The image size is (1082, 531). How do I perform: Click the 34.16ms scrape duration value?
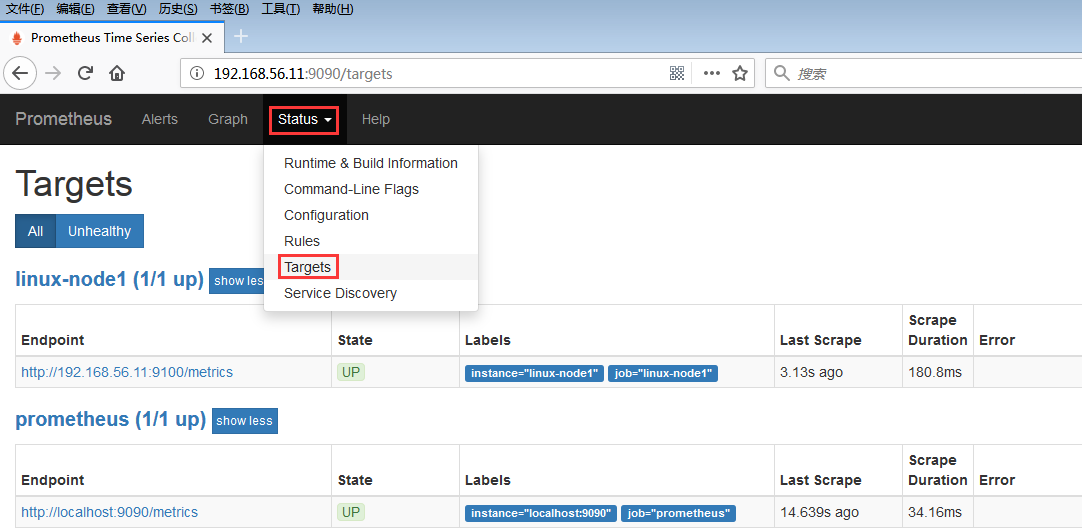point(935,512)
